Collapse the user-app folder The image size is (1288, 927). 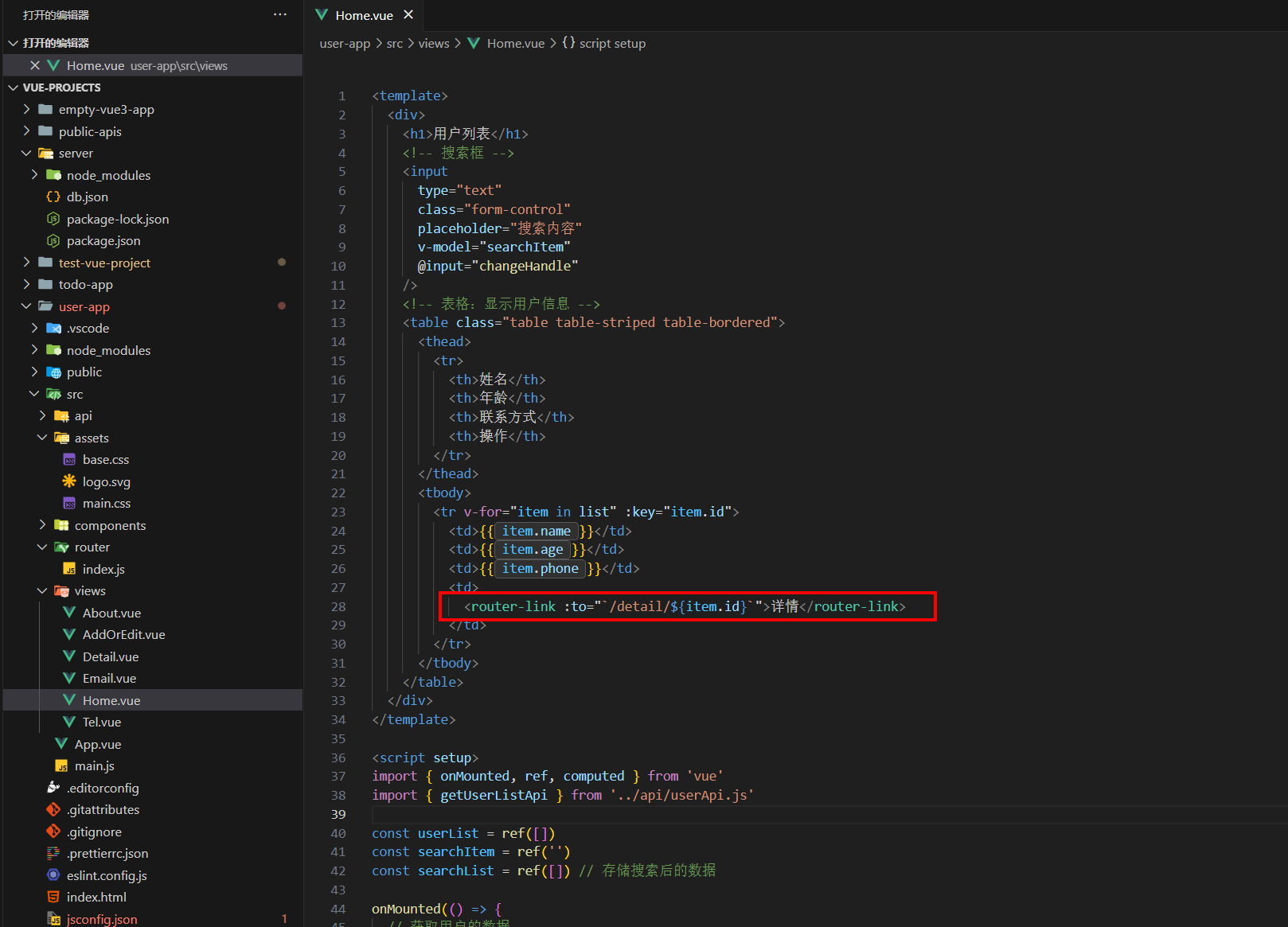click(26, 306)
